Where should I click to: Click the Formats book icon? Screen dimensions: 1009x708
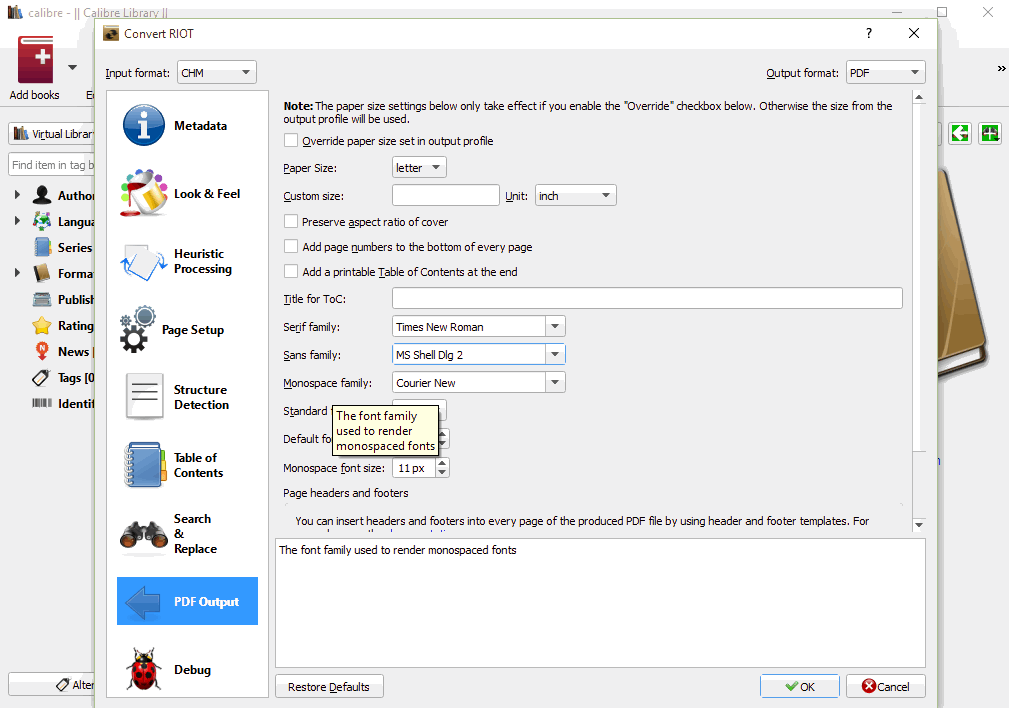tap(42, 273)
